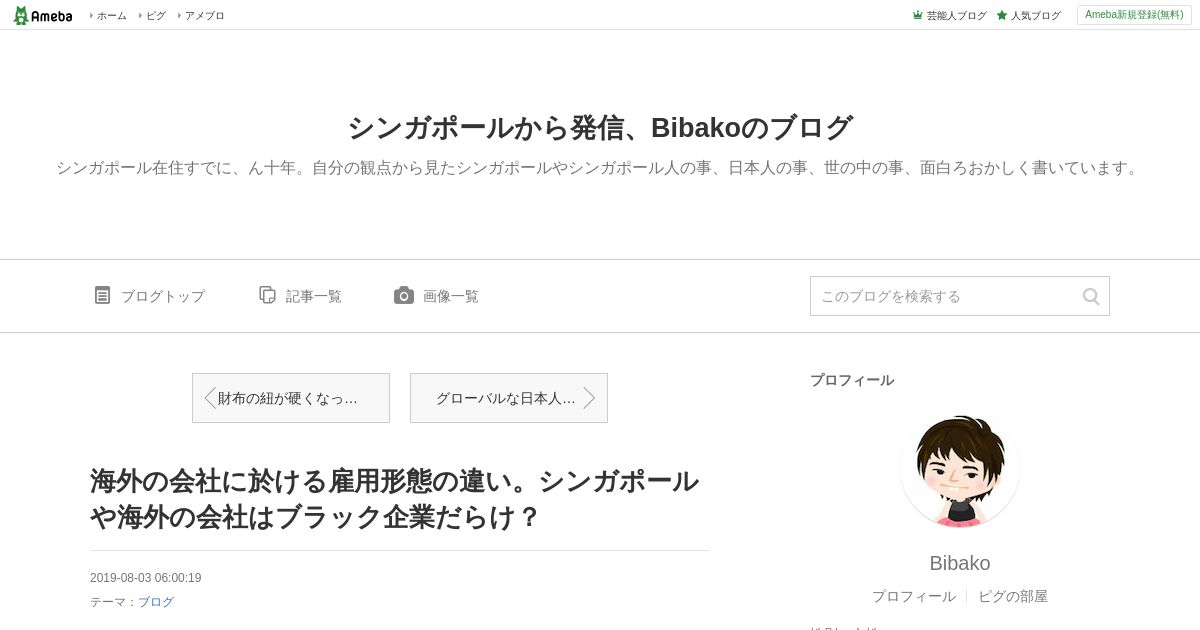The image size is (1200, 630).
Task: Click the Bibako username under avatar
Action: 960,563
